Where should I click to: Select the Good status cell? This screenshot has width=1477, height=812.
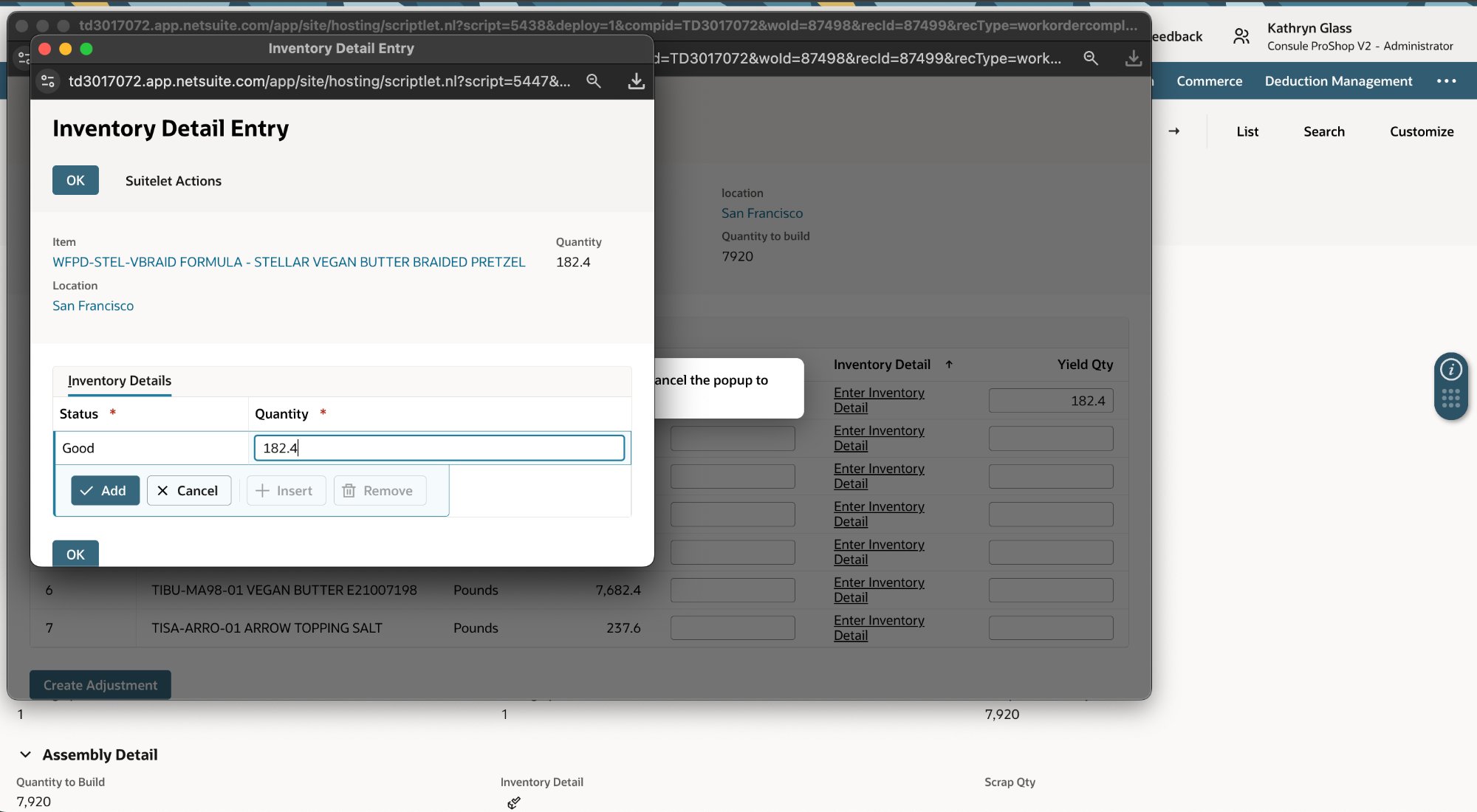click(151, 448)
